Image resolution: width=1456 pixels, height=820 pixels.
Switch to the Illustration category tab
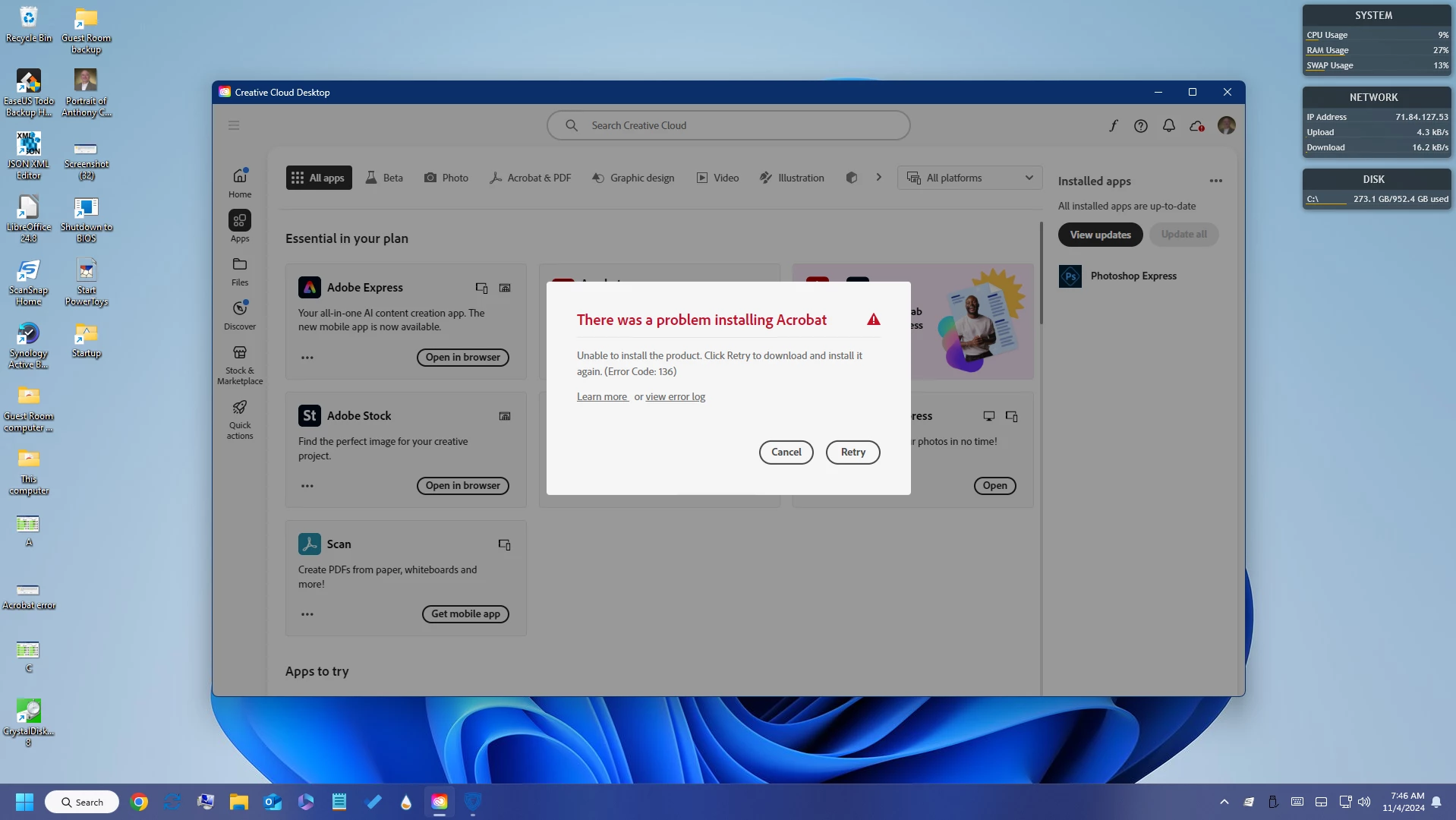click(x=792, y=178)
